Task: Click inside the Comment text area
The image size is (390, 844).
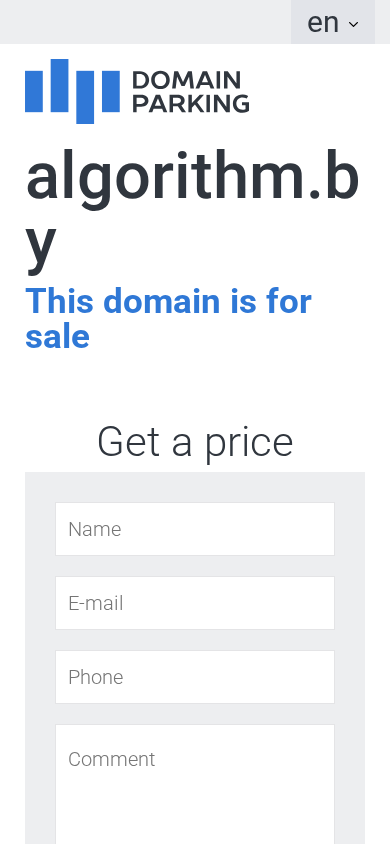Action: 195,784
